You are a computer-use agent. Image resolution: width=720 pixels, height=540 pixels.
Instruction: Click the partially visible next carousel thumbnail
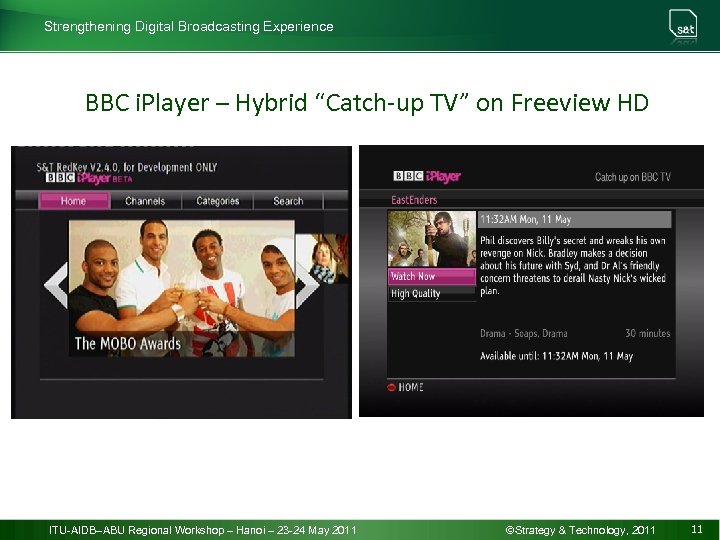click(322, 259)
